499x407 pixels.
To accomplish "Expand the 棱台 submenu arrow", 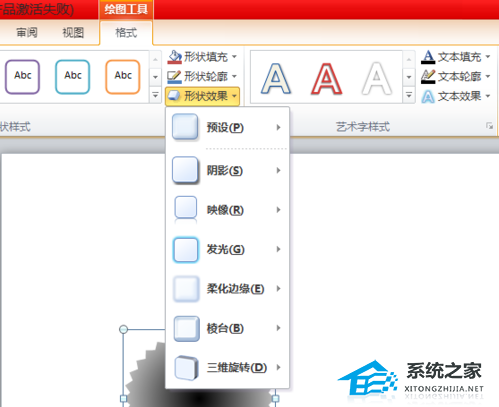I will coord(278,328).
